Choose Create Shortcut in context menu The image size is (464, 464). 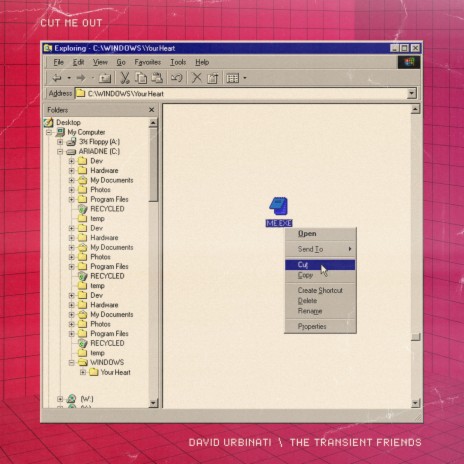[320, 290]
